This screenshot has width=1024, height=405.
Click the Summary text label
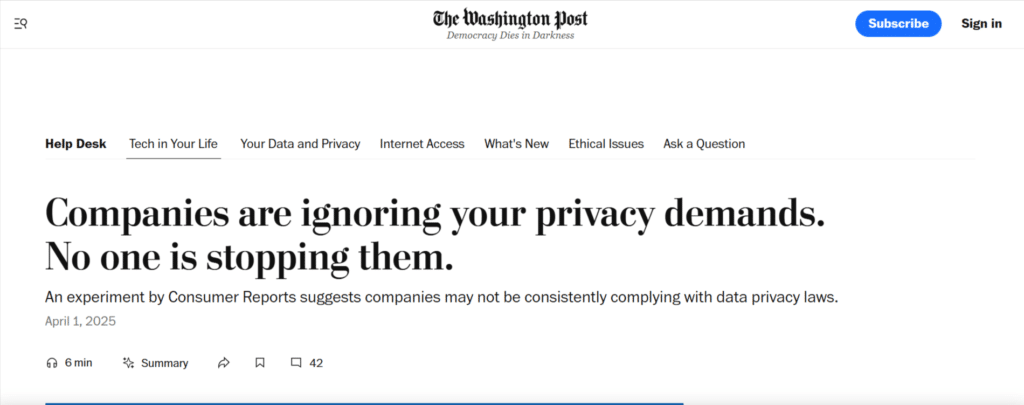[165, 363]
